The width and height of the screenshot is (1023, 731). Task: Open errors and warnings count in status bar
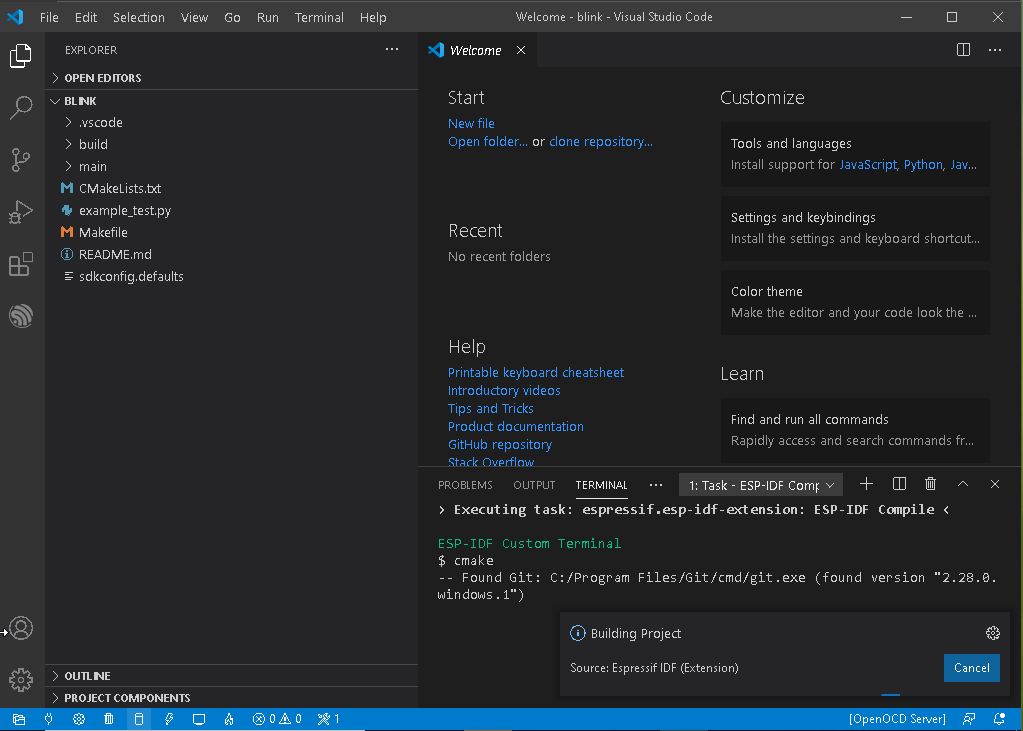click(x=277, y=719)
